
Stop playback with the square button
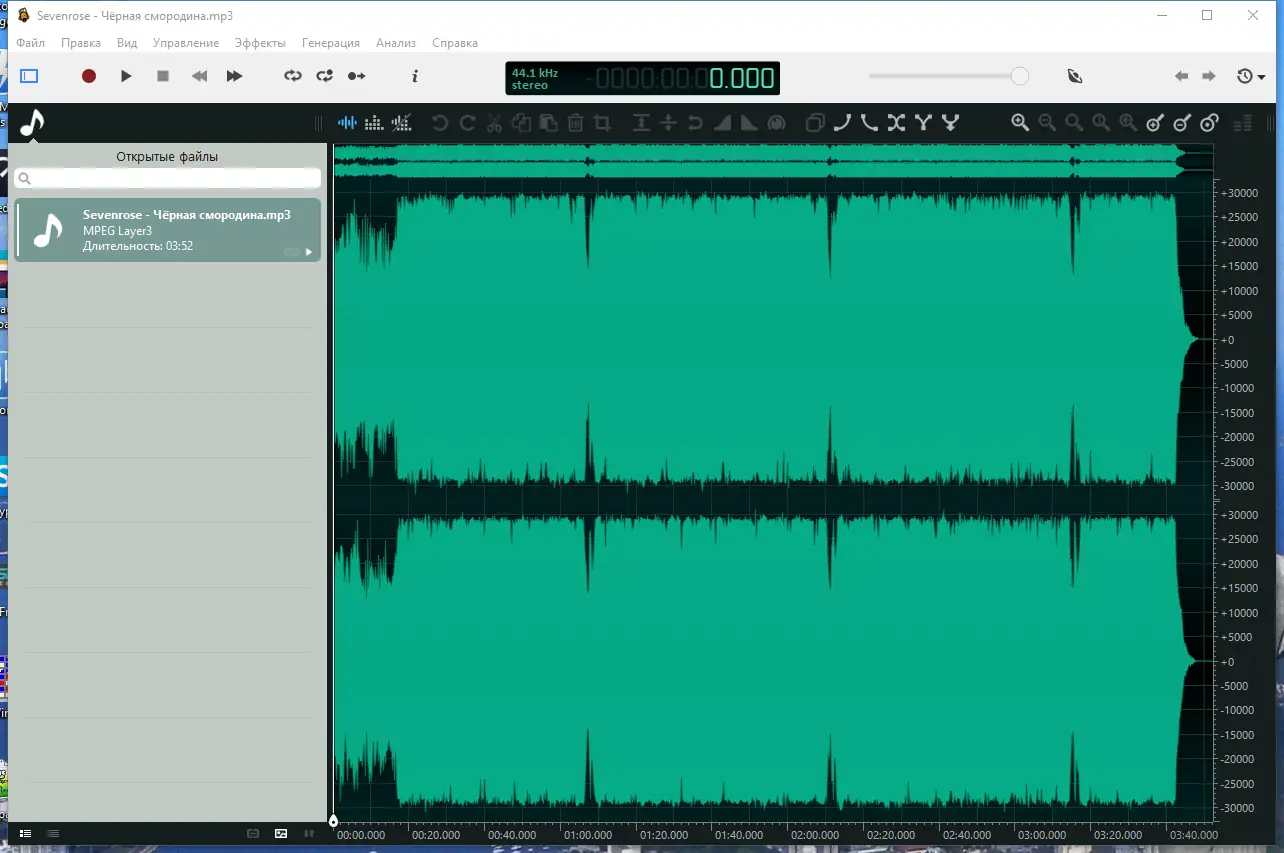[163, 76]
